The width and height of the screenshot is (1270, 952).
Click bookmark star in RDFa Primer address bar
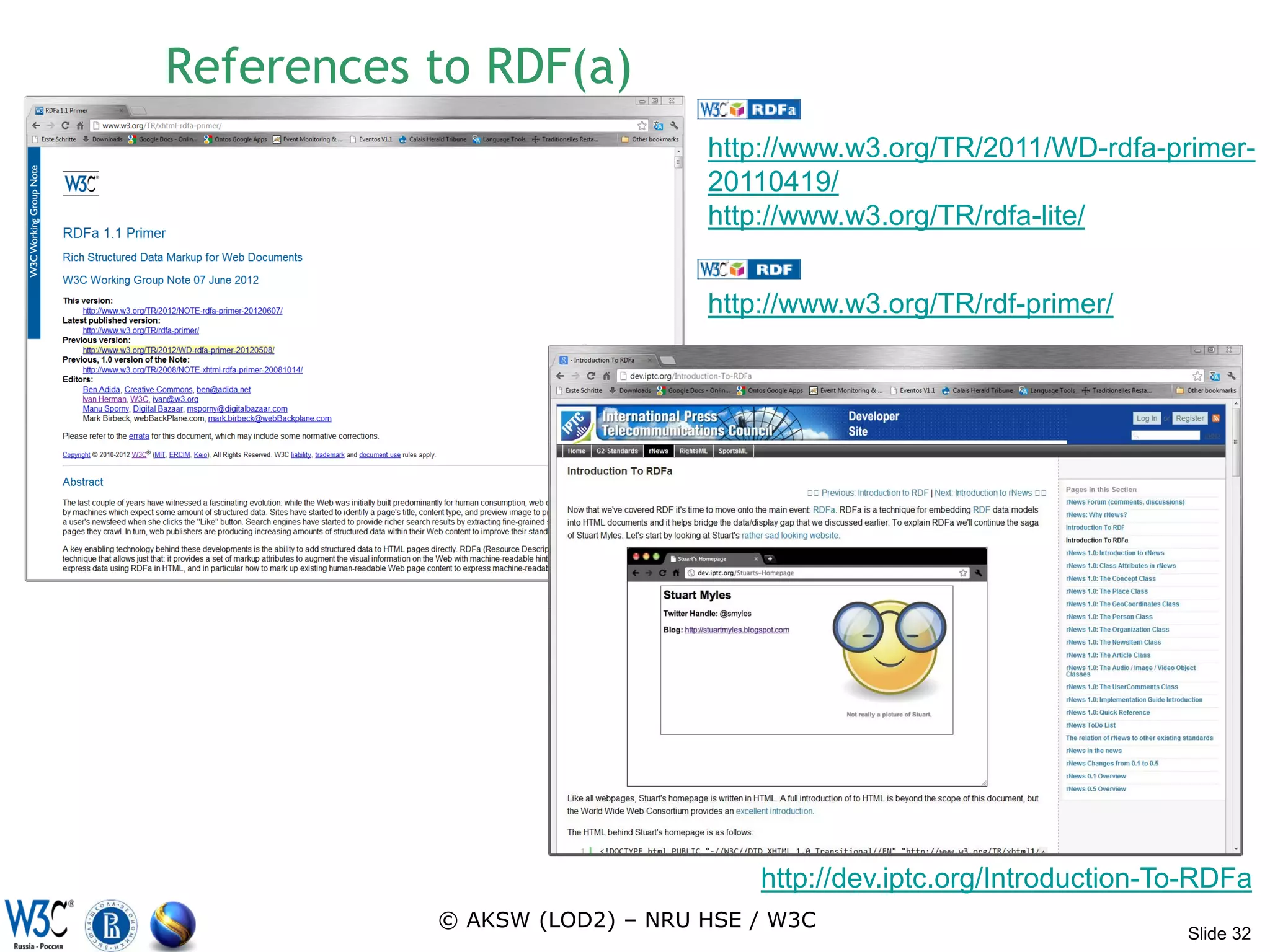(x=642, y=125)
